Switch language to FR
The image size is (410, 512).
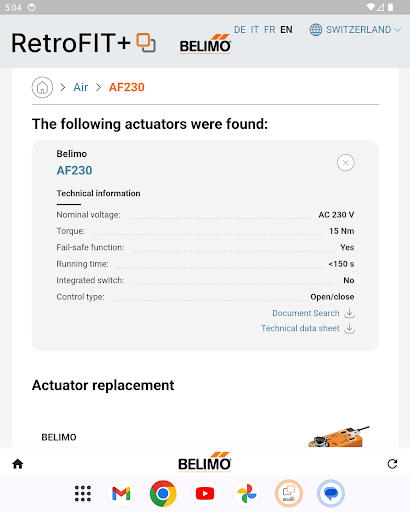[x=270, y=30]
